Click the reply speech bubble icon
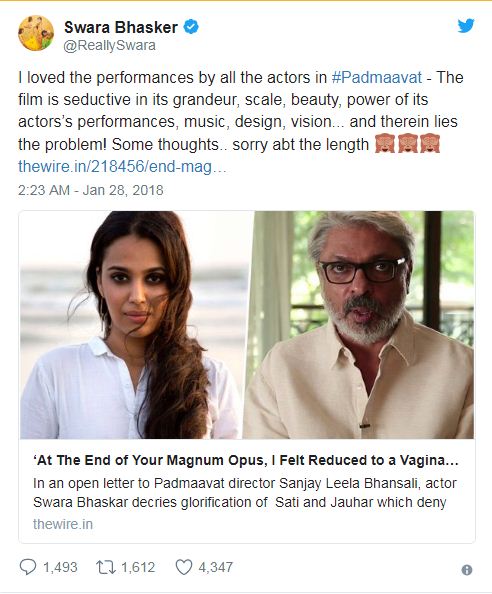Screen dimensions: 492x594 (28, 567)
